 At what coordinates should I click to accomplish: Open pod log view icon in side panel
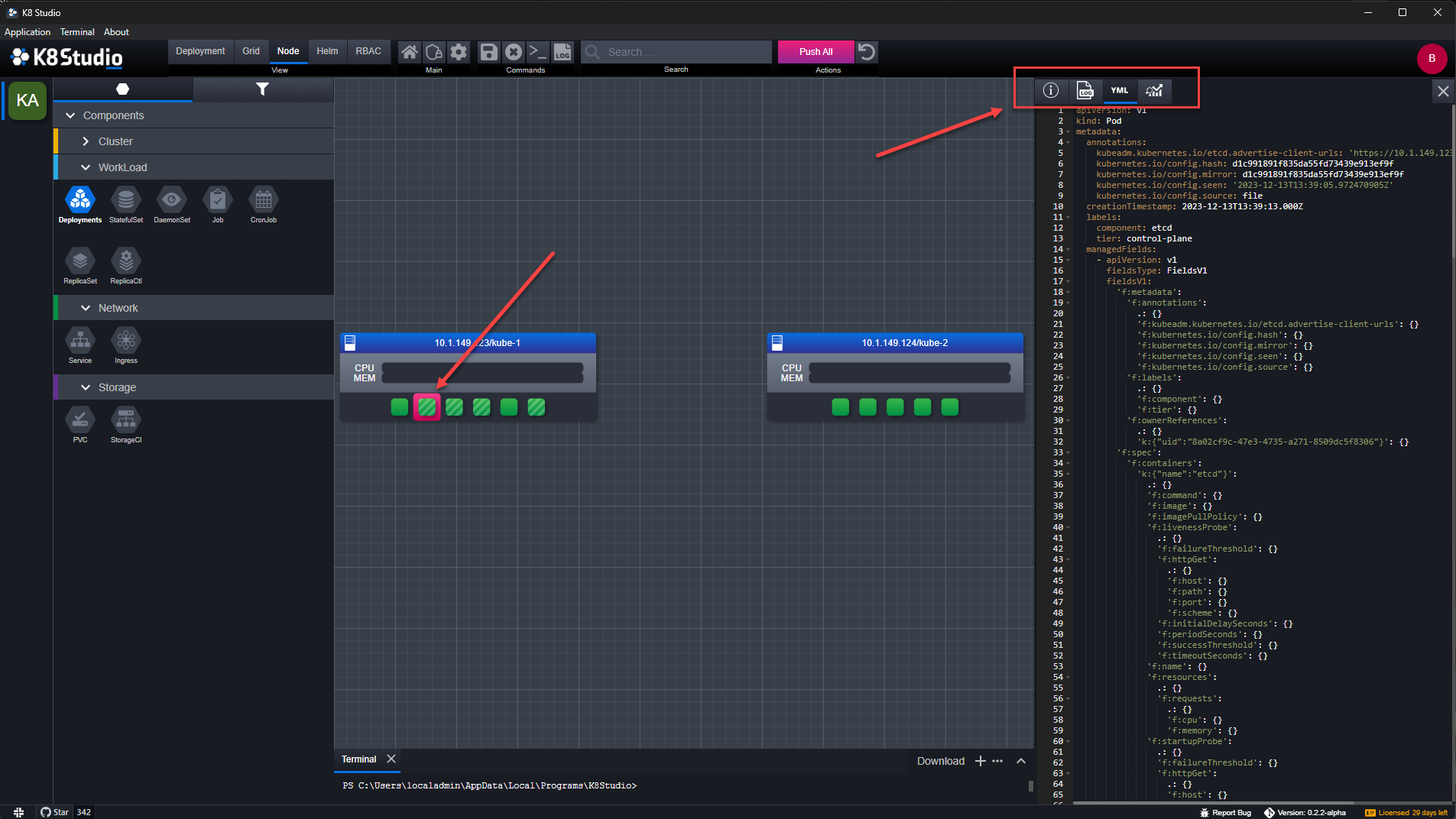coord(1085,90)
